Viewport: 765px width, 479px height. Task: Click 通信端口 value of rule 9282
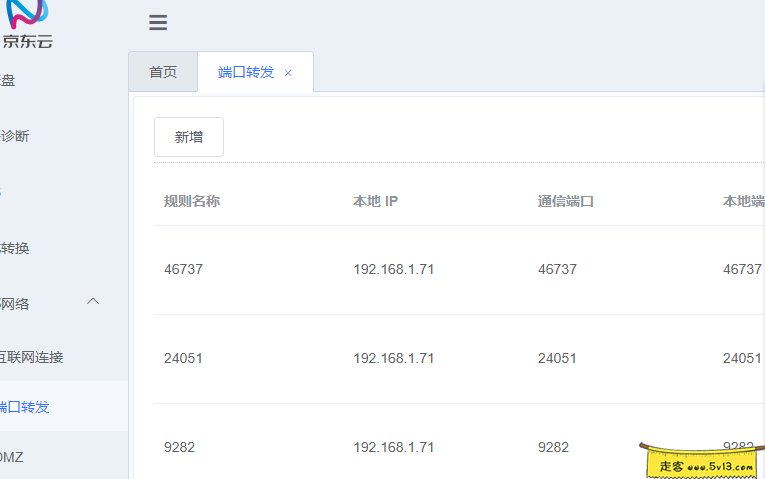(553, 447)
